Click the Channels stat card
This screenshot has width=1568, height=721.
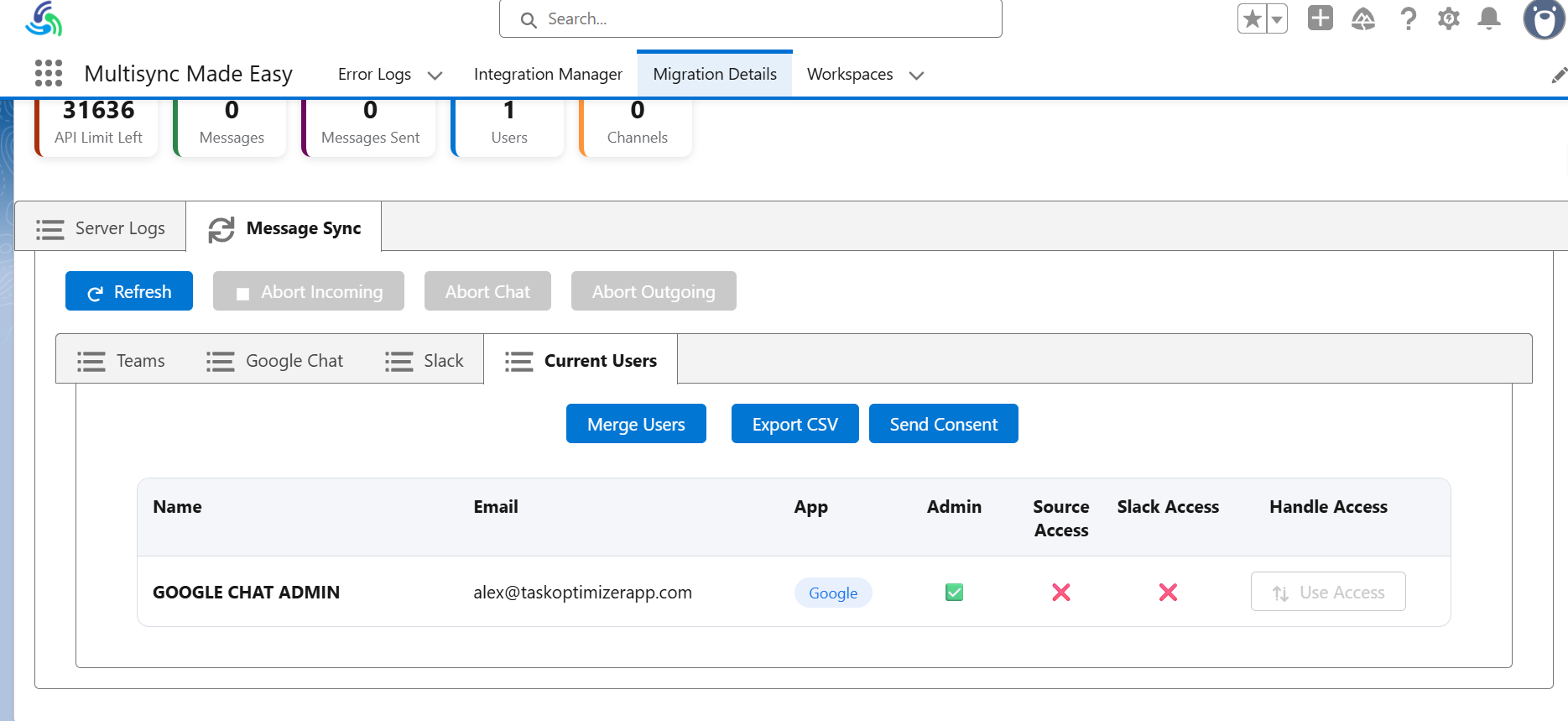pyautogui.click(x=636, y=128)
